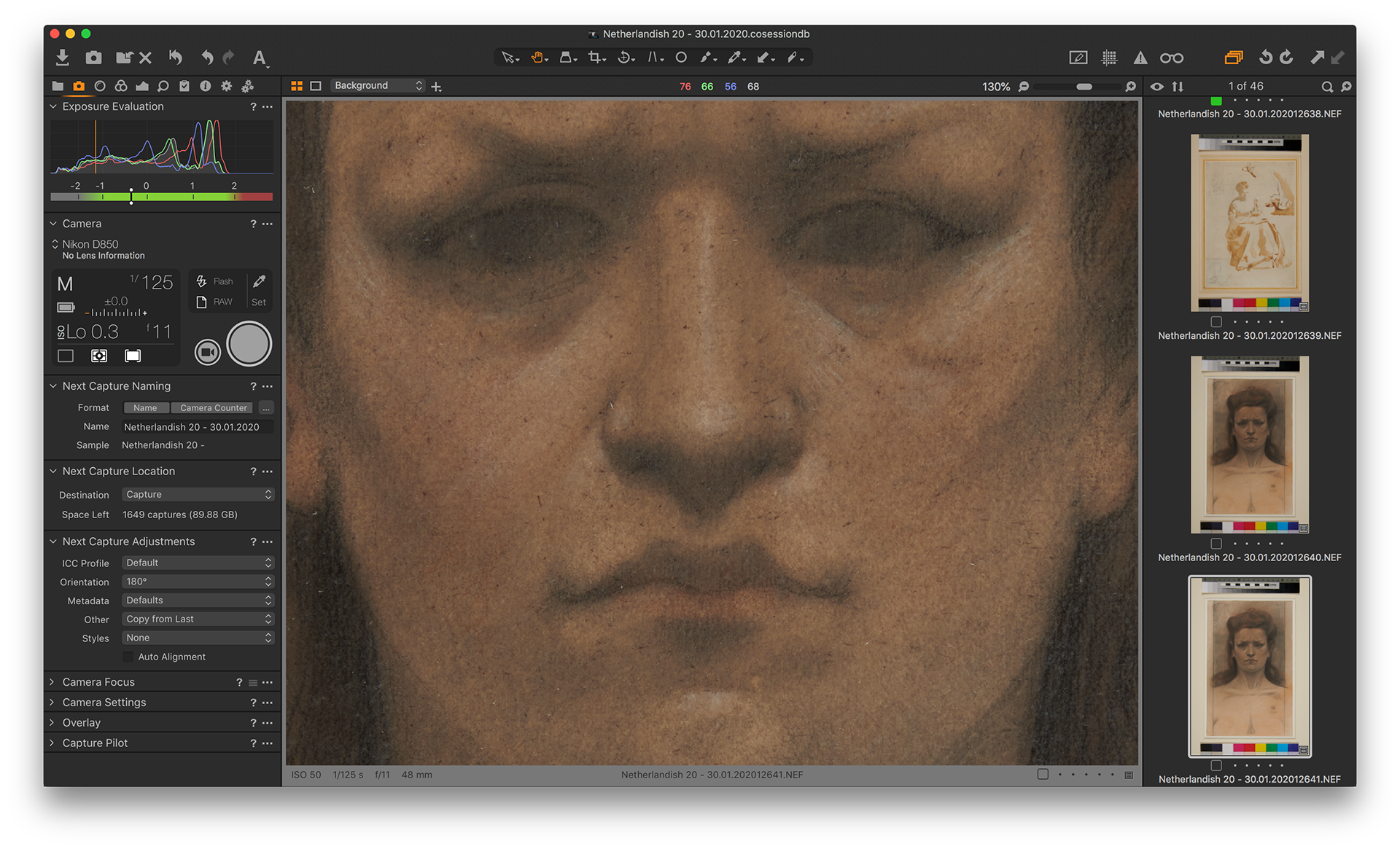Click the exposure meter bar

tap(161, 197)
